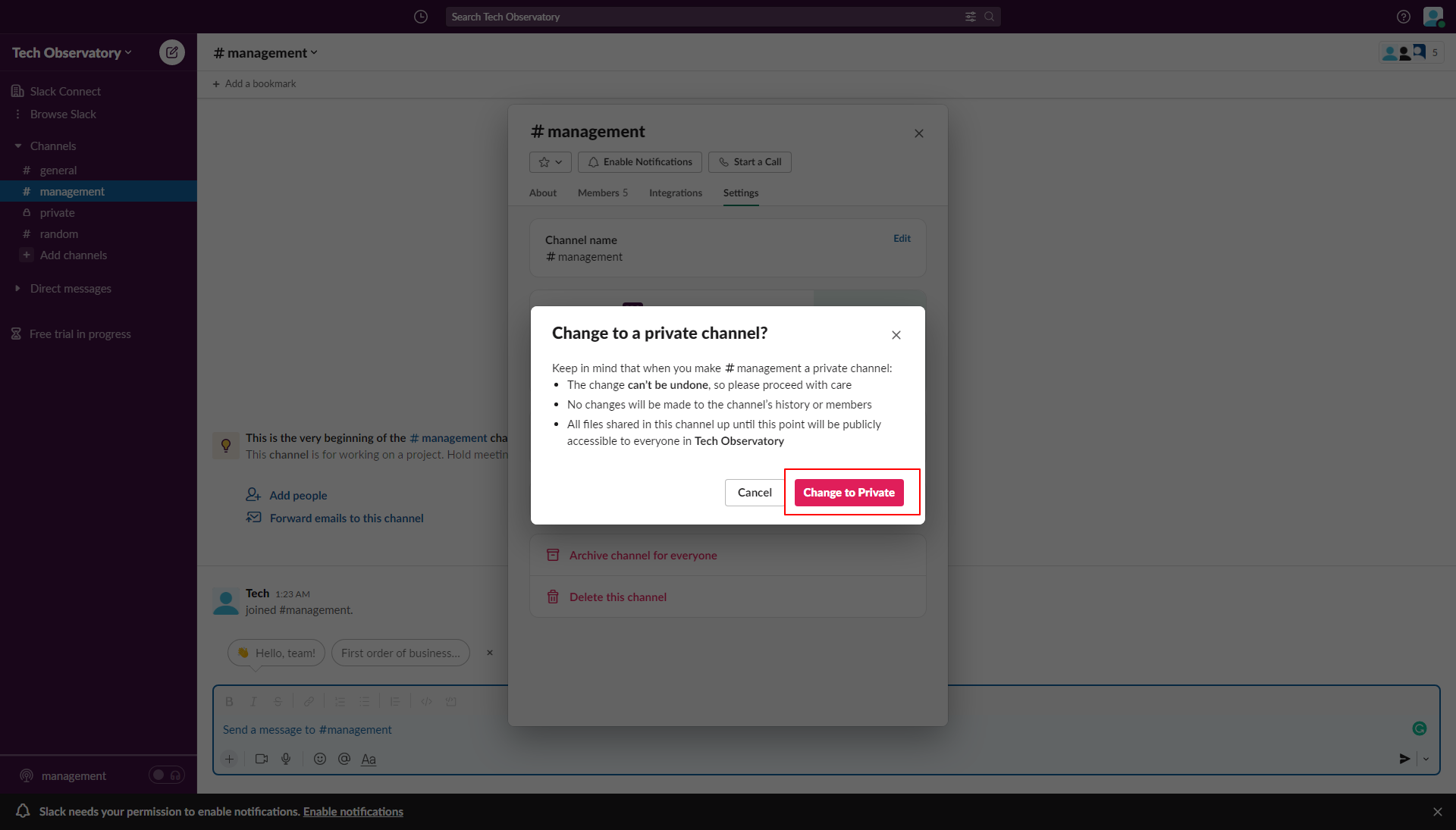Open the star channel dropdown
Viewport: 1456px width, 830px height.
point(550,162)
